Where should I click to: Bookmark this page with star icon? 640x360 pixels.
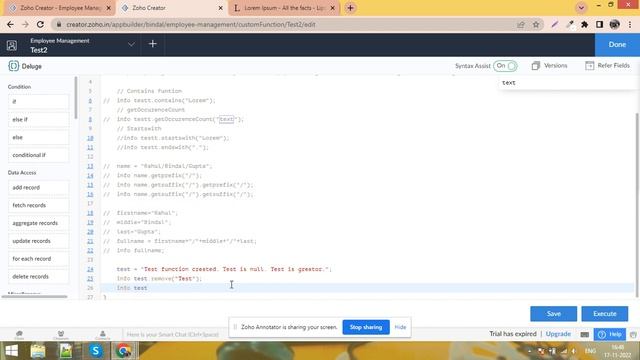coord(536,24)
